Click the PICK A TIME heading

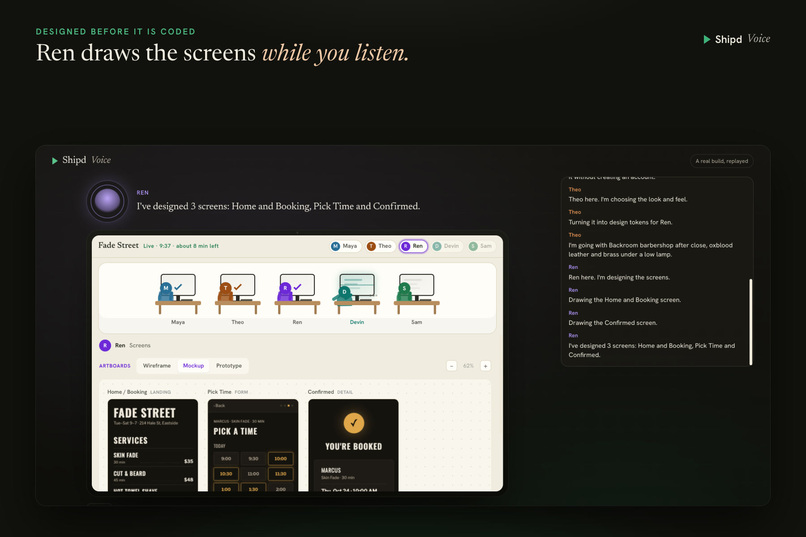235,432
